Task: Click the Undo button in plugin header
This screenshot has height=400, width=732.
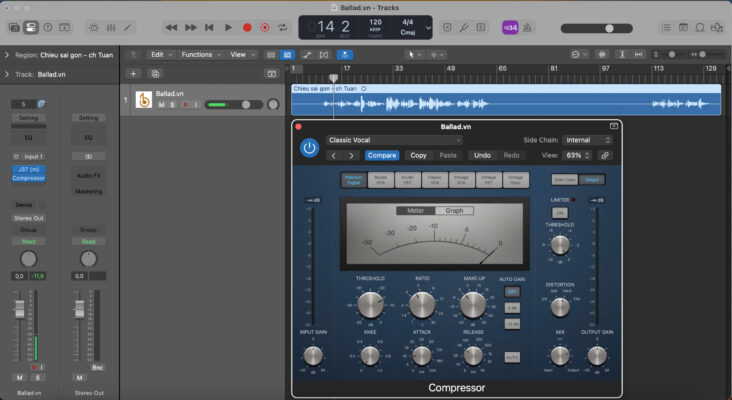Action: tap(482, 155)
